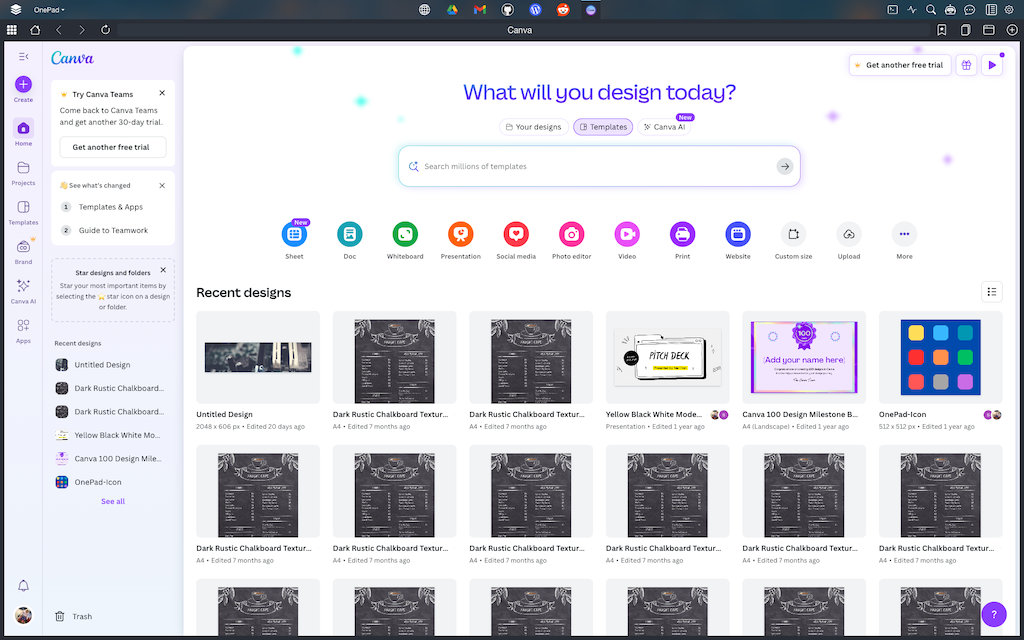
Task: Open the Create new design button
Action: coord(23,84)
